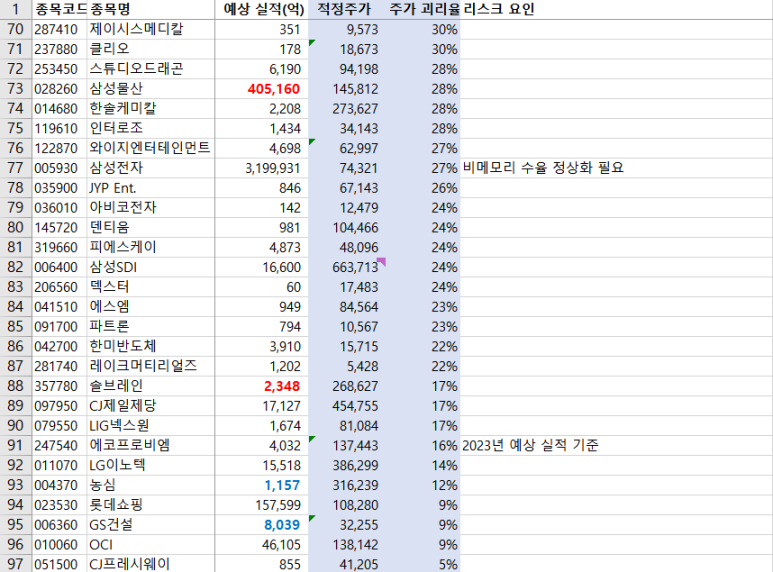Click the 주가 괴리율 header cell
The image size is (773, 572).
pos(421,9)
